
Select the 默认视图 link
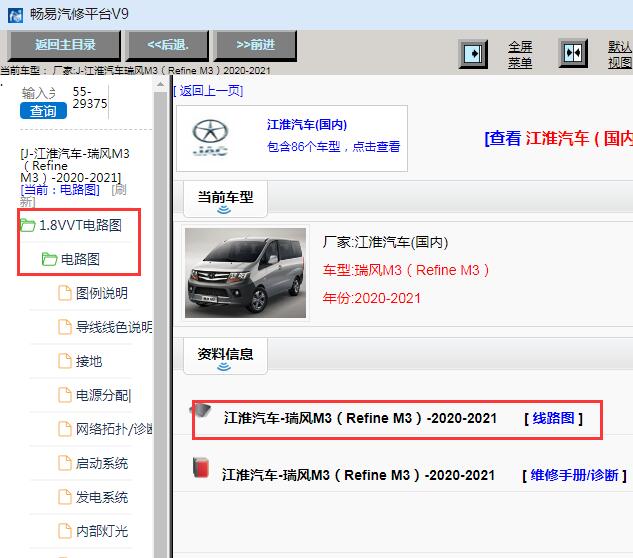[x=620, y=55]
